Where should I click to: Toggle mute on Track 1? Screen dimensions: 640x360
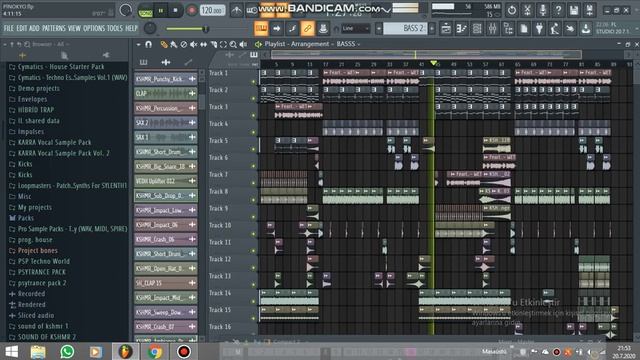(253, 82)
